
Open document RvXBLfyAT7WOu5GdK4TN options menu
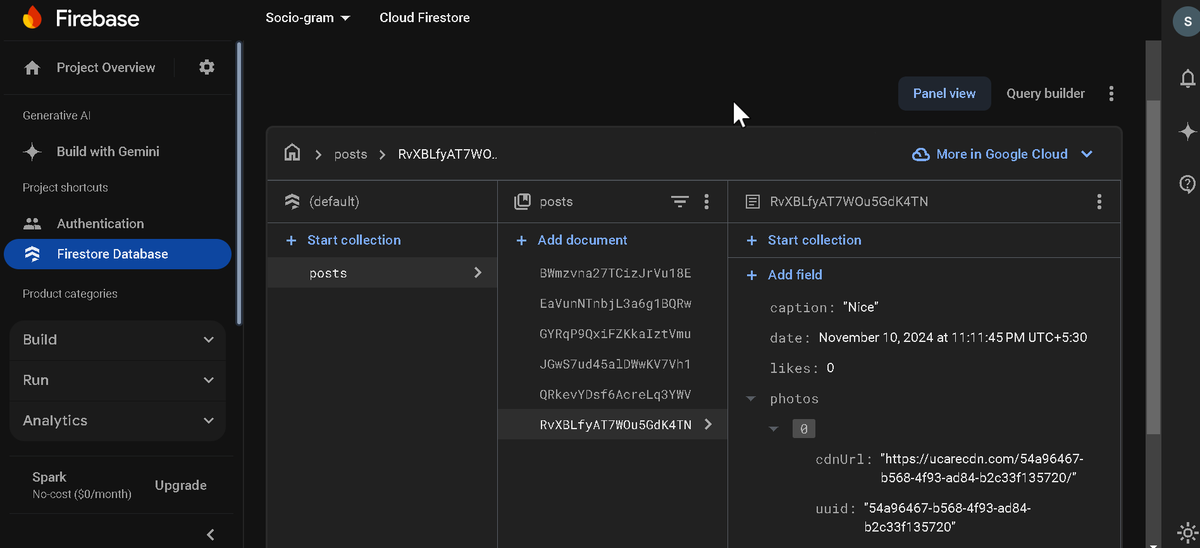coord(1099,202)
